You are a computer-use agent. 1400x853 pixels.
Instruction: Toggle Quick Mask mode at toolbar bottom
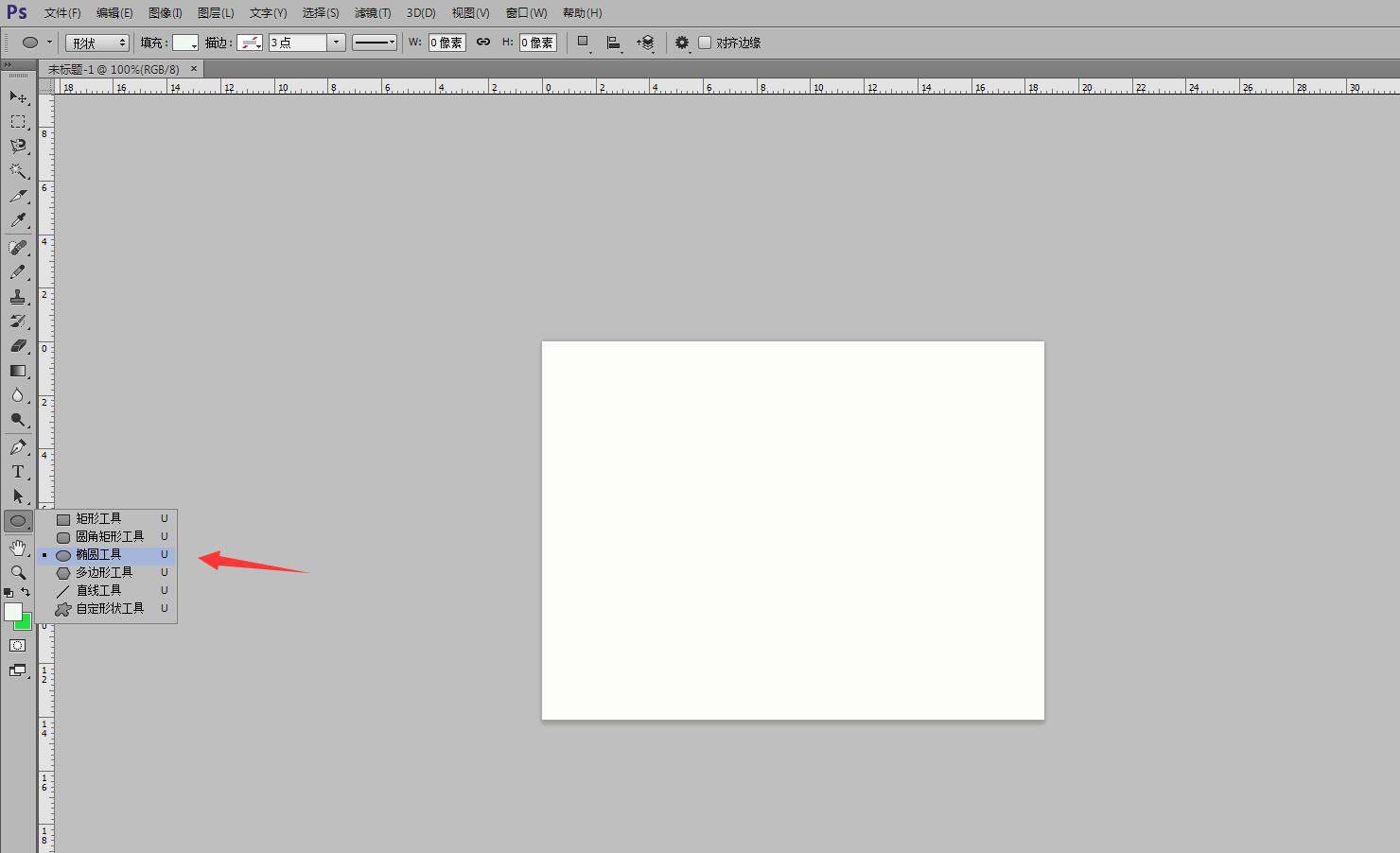click(x=18, y=645)
